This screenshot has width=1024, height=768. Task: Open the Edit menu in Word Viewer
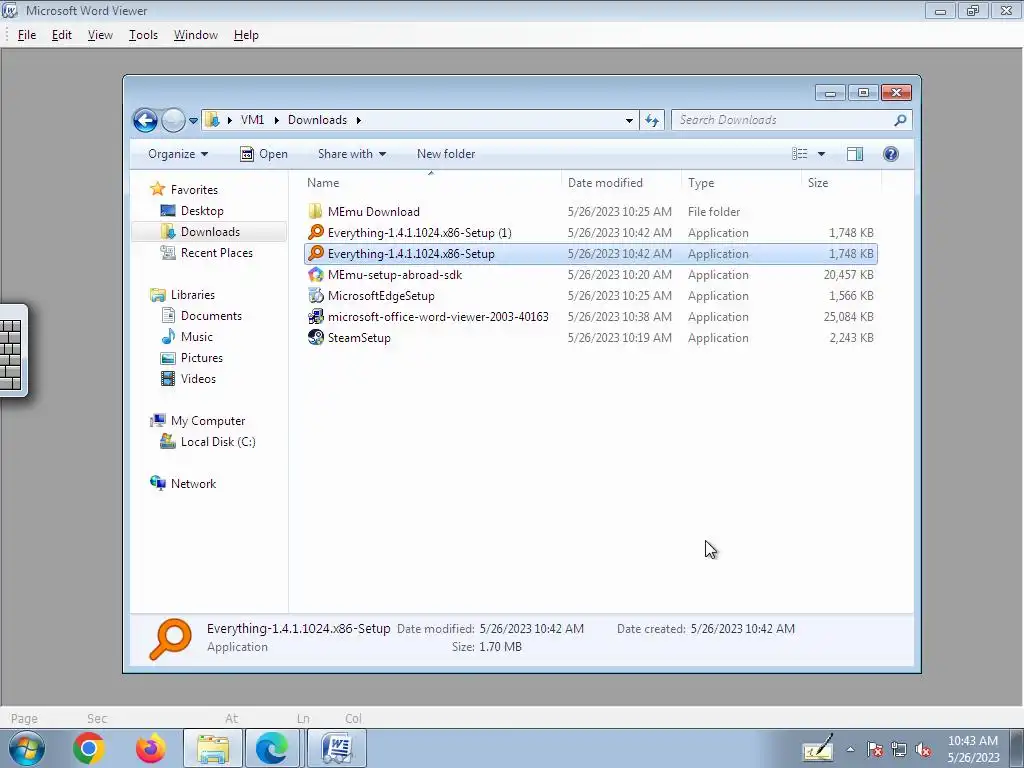pos(61,35)
